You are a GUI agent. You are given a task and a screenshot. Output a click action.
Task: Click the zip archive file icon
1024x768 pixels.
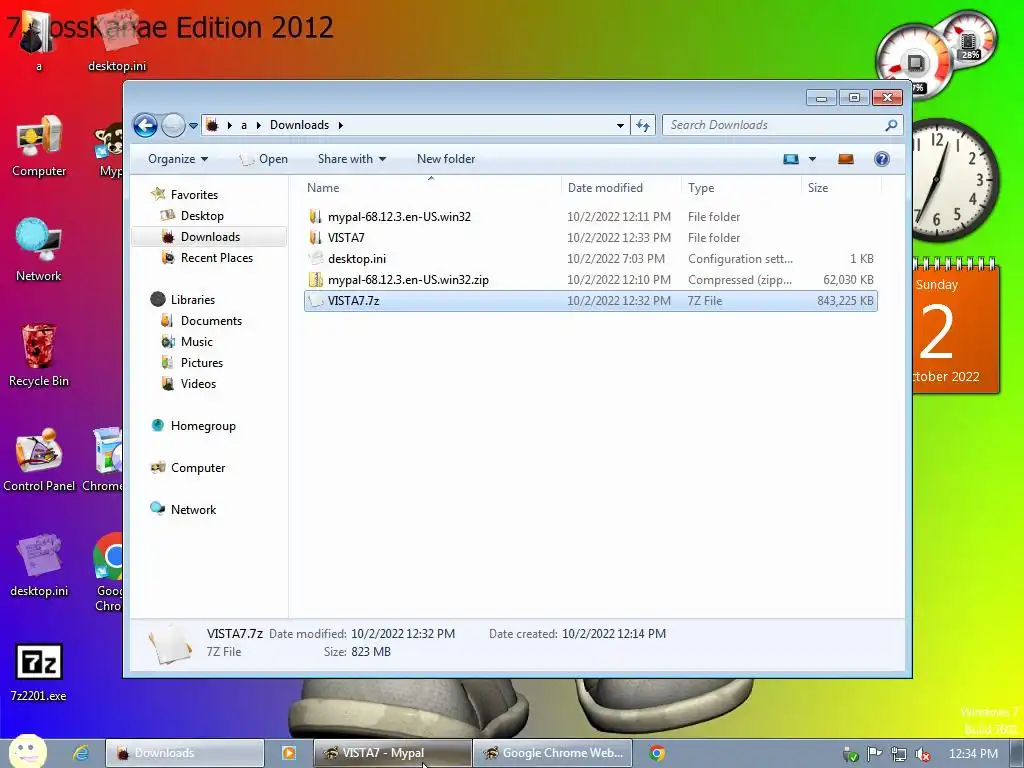point(315,280)
